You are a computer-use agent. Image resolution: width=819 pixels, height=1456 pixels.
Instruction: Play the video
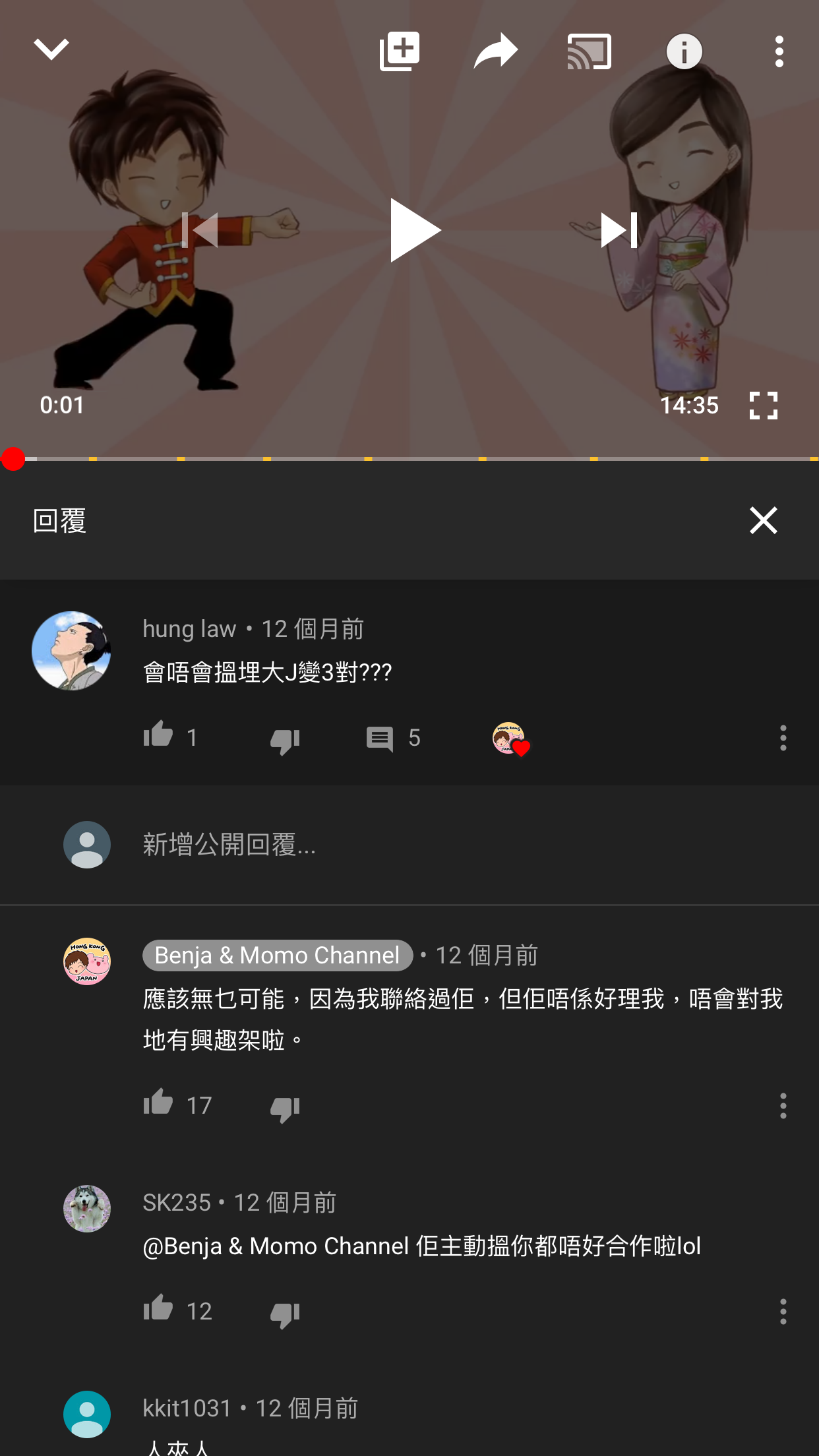coord(414,230)
